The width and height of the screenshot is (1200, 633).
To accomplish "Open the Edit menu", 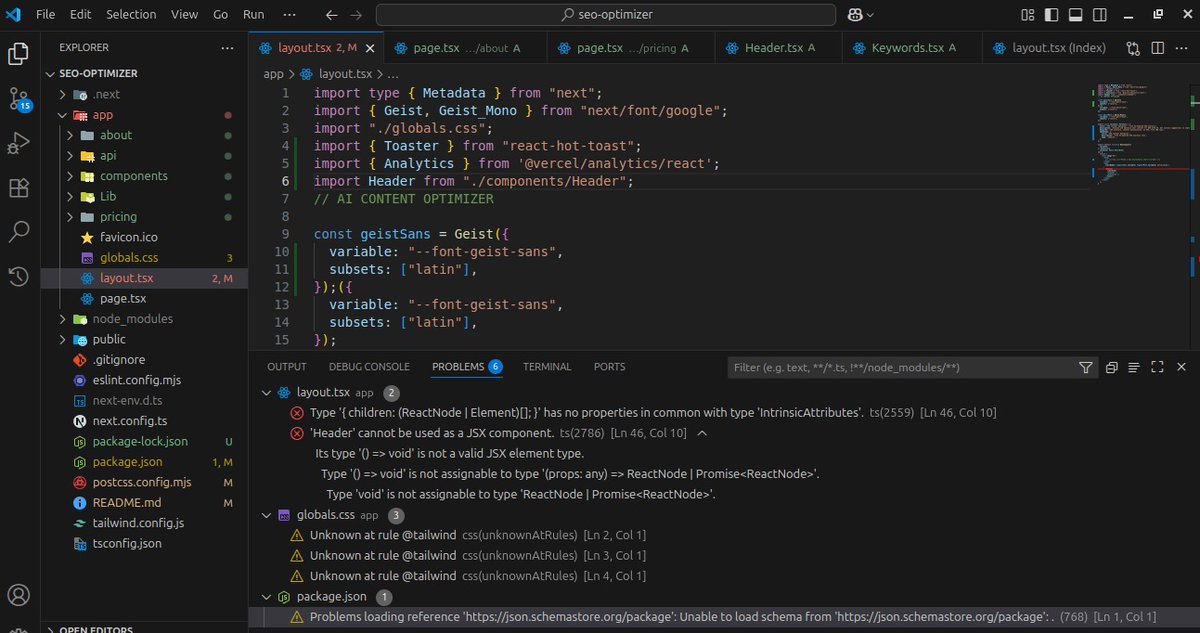I will coord(81,15).
